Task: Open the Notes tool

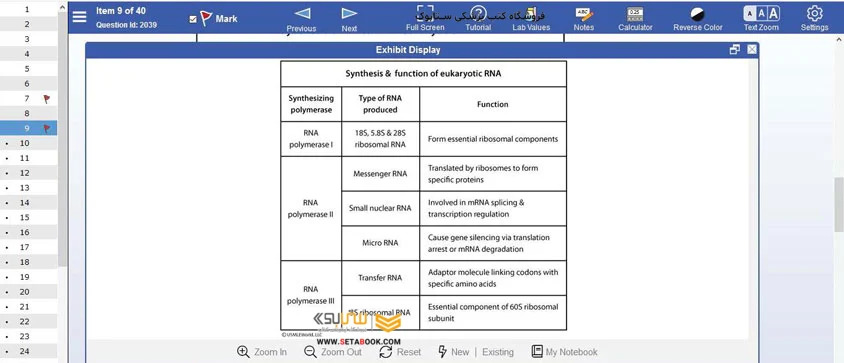Action: [x=583, y=19]
